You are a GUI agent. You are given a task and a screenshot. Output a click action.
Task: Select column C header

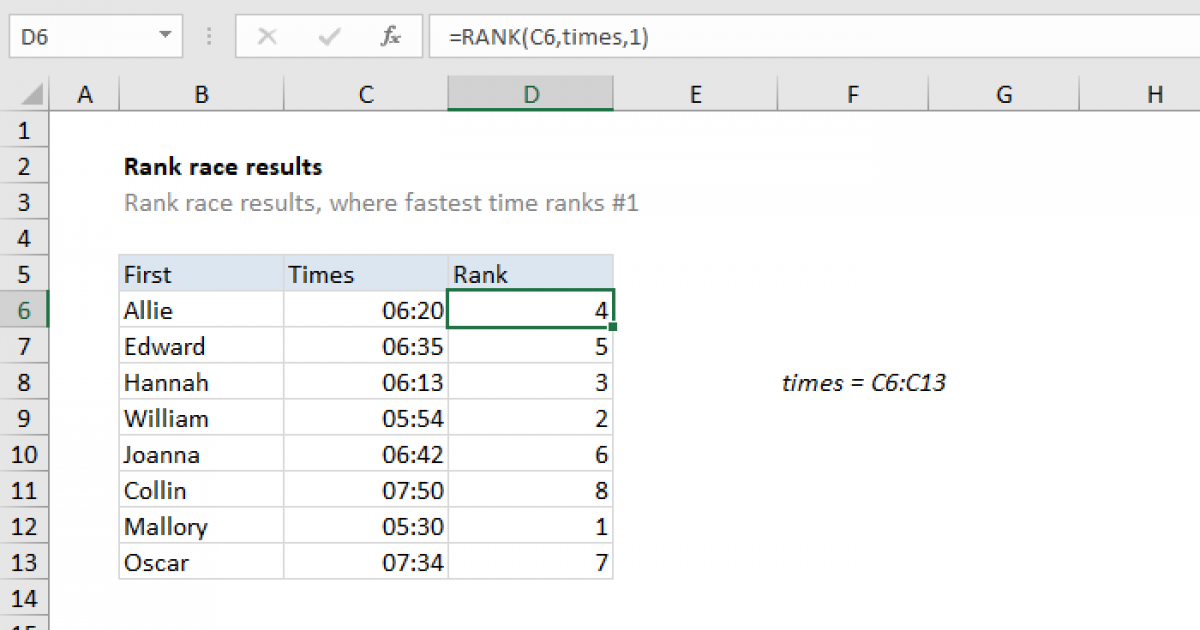[x=366, y=95]
